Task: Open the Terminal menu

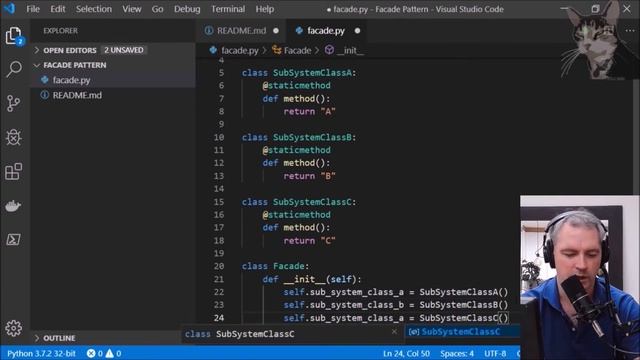Action: [x=228, y=9]
